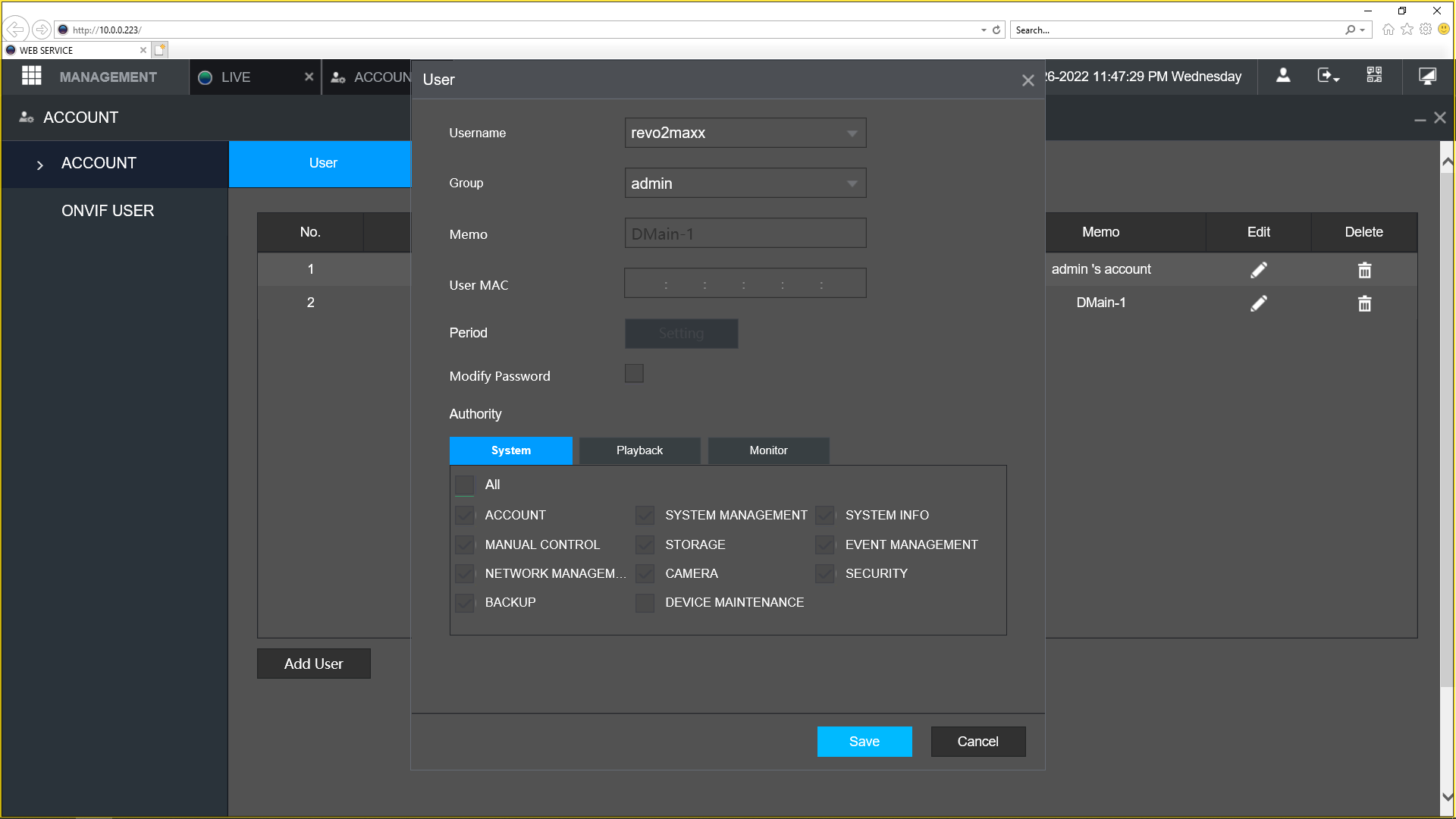Toggle the DEVICE MAINTENANCE checkbox
This screenshot has height=819, width=1456.
645,603
